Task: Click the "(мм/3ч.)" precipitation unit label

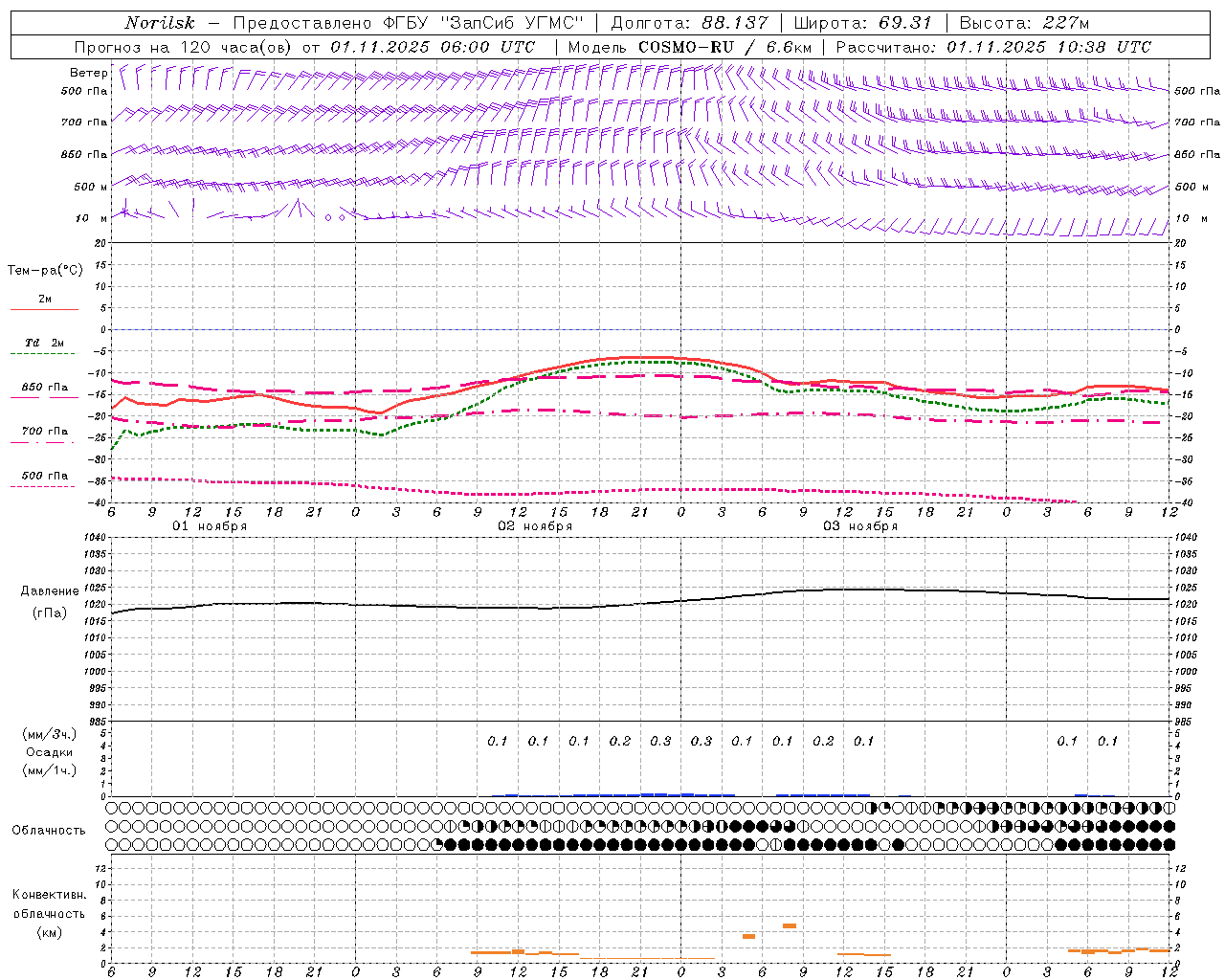Action: [50, 734]
